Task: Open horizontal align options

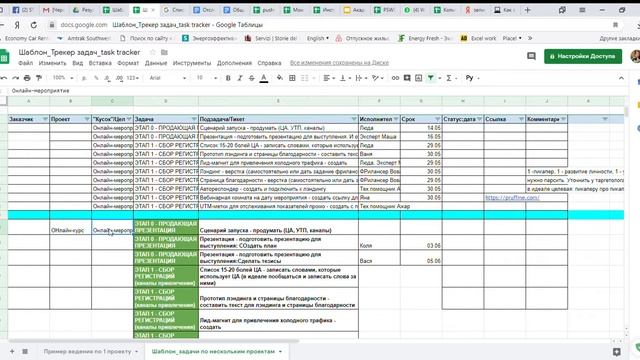Action: (x=329, y=78)
